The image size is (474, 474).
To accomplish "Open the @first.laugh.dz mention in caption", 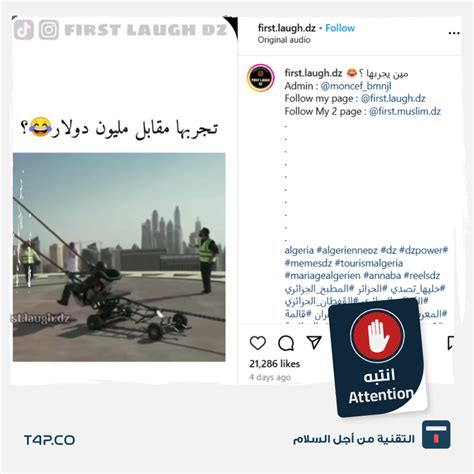I will point(393,99).
